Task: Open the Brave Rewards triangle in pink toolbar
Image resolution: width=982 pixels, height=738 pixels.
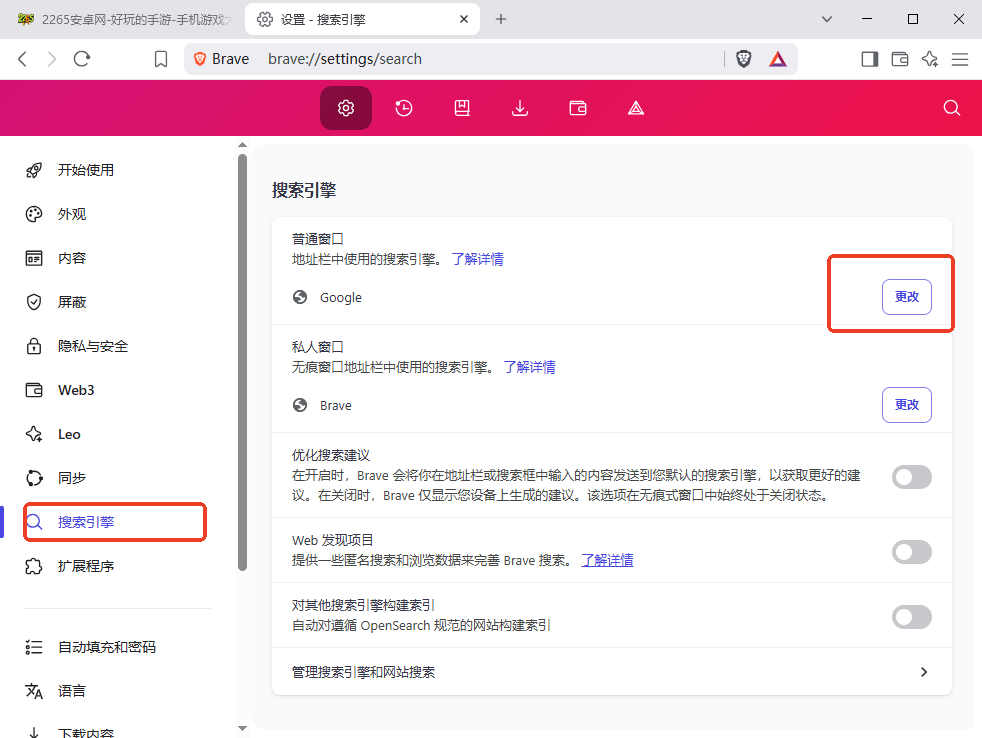Action: coord(636,108)
